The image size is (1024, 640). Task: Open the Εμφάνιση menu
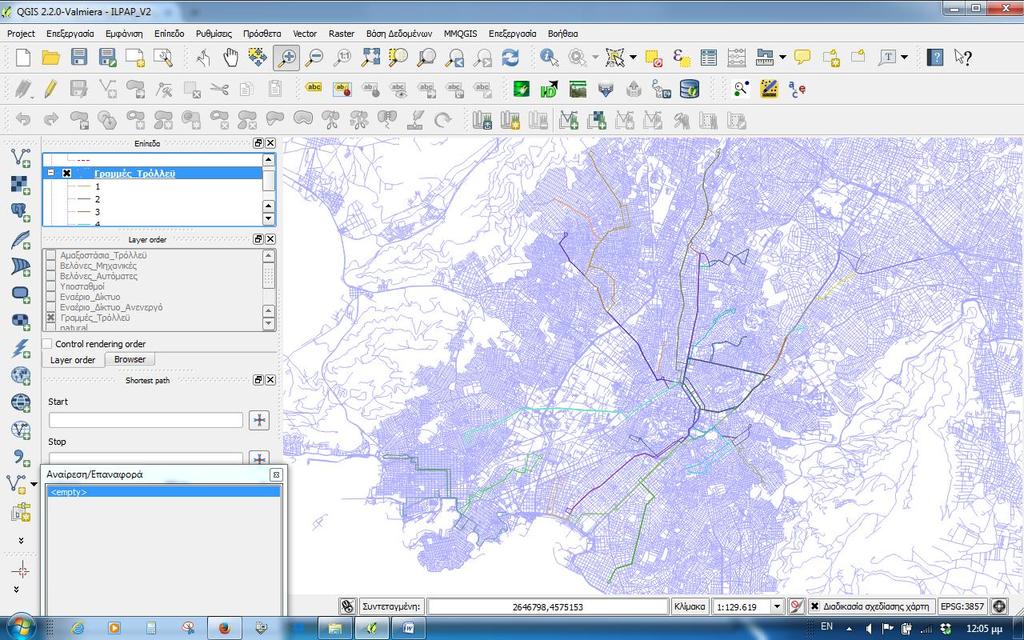click(124, 33)
